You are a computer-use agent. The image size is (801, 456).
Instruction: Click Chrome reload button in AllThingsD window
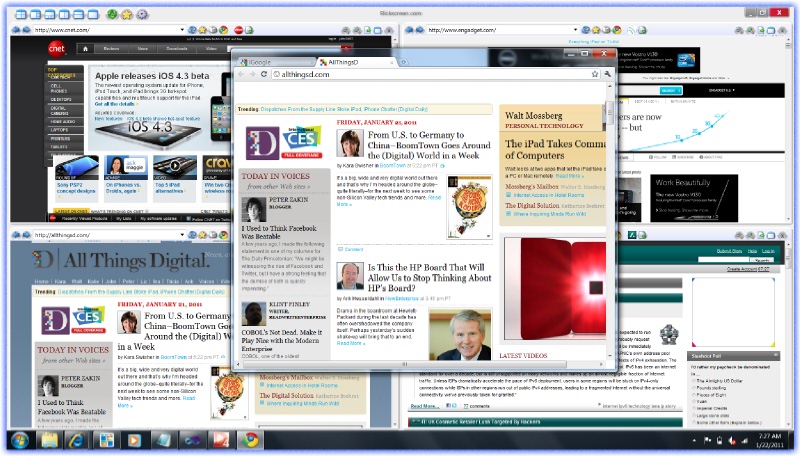264,74
